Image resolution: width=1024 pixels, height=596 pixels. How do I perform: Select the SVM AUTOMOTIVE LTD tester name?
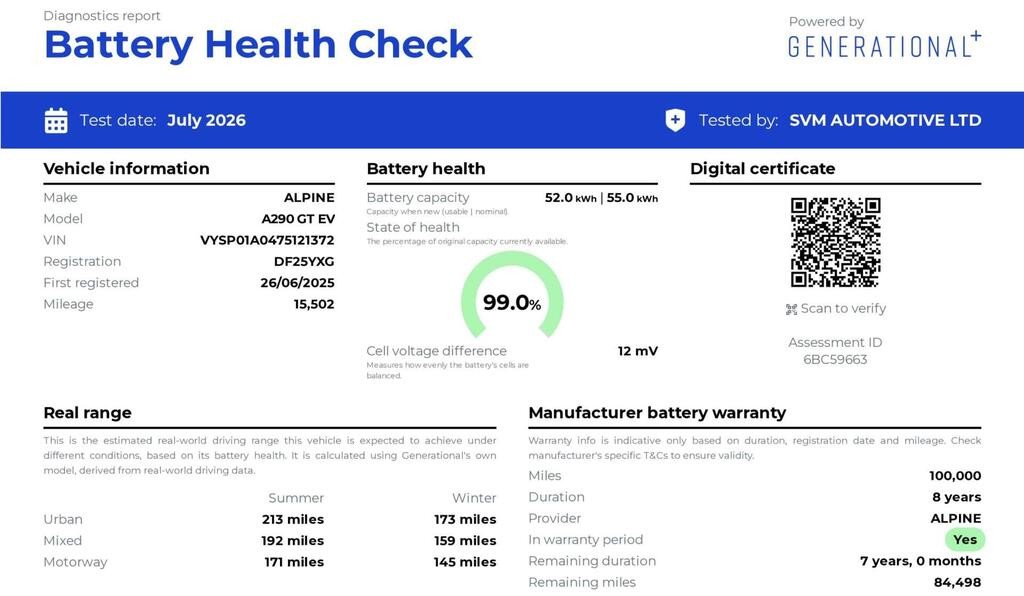pyautogui.click(x=885, y=120)
